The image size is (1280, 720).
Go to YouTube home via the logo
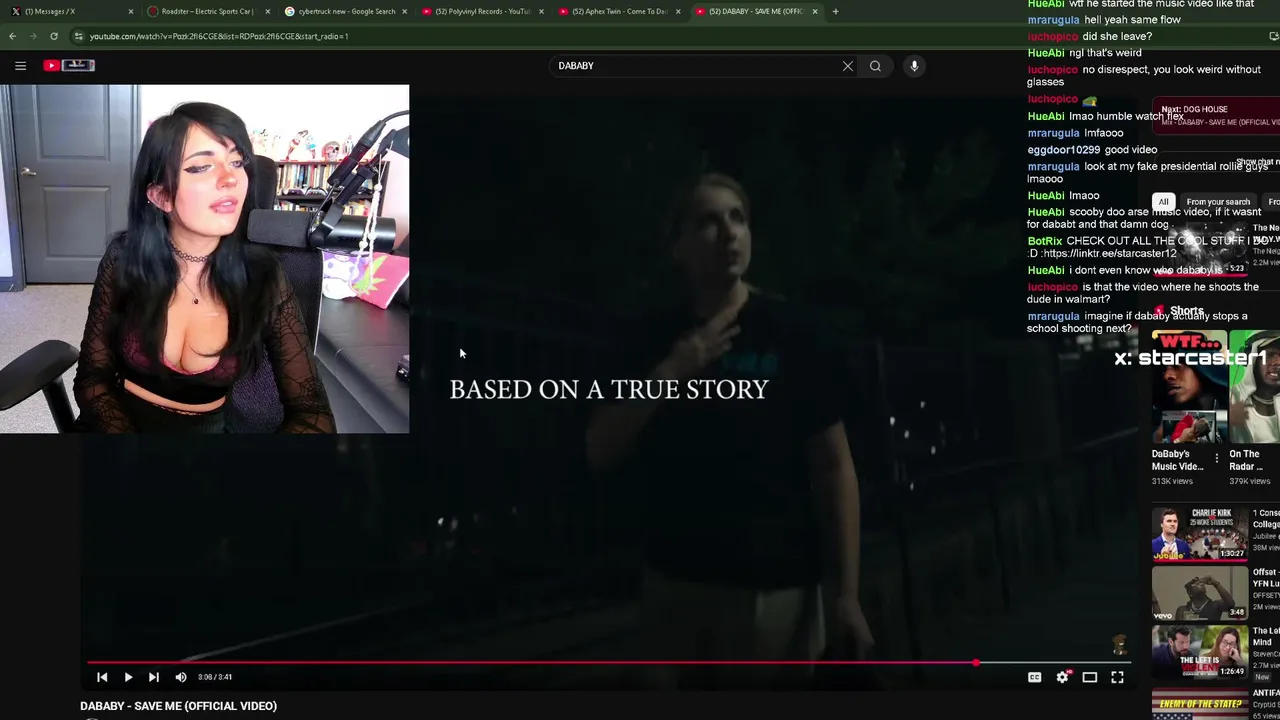[69, 65]
